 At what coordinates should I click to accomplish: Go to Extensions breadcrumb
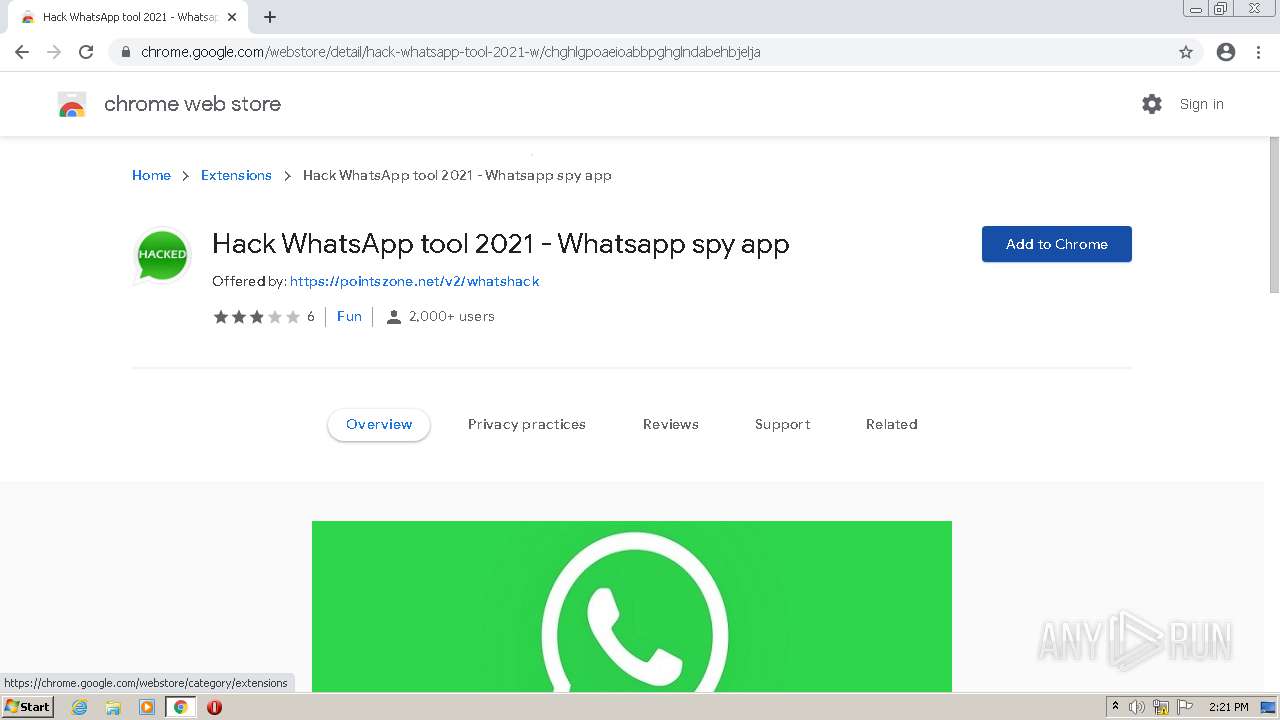pos(236,175)
